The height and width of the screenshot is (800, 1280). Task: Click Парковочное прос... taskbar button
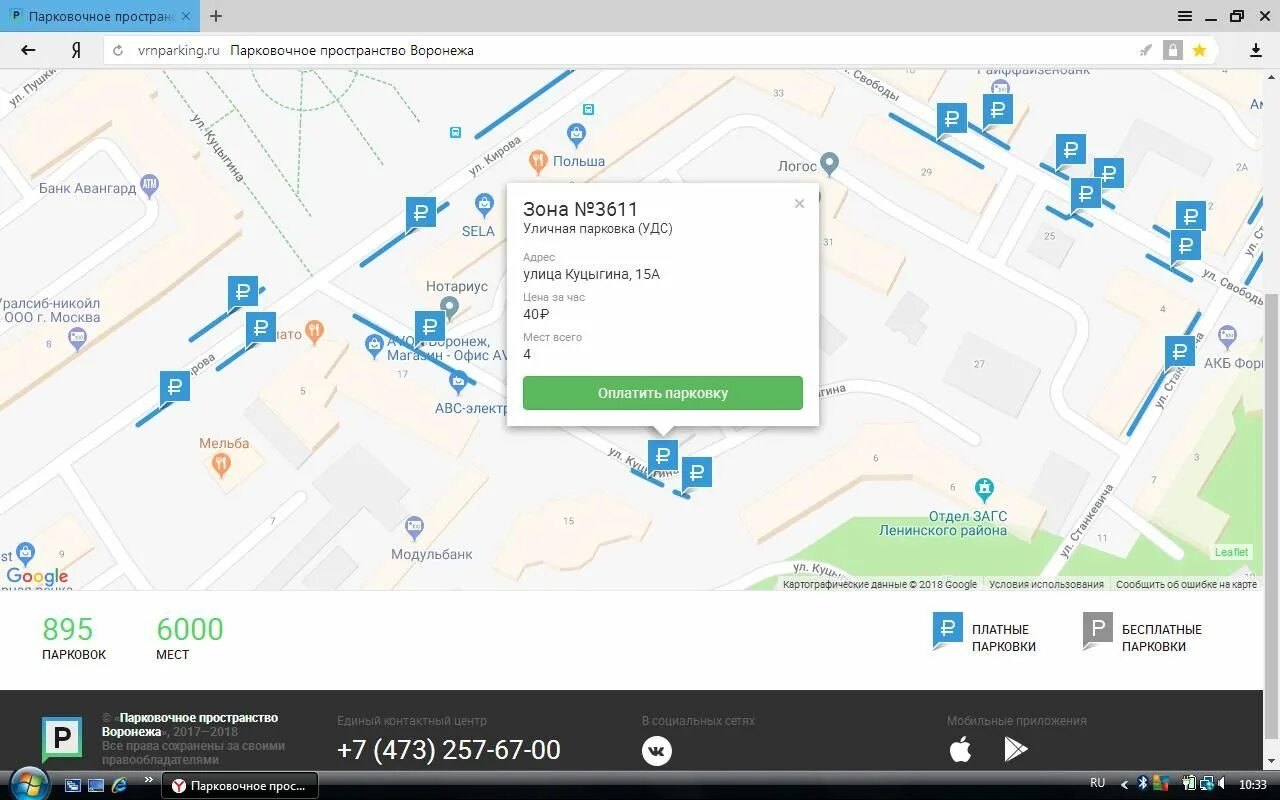[x=240, y=785]
